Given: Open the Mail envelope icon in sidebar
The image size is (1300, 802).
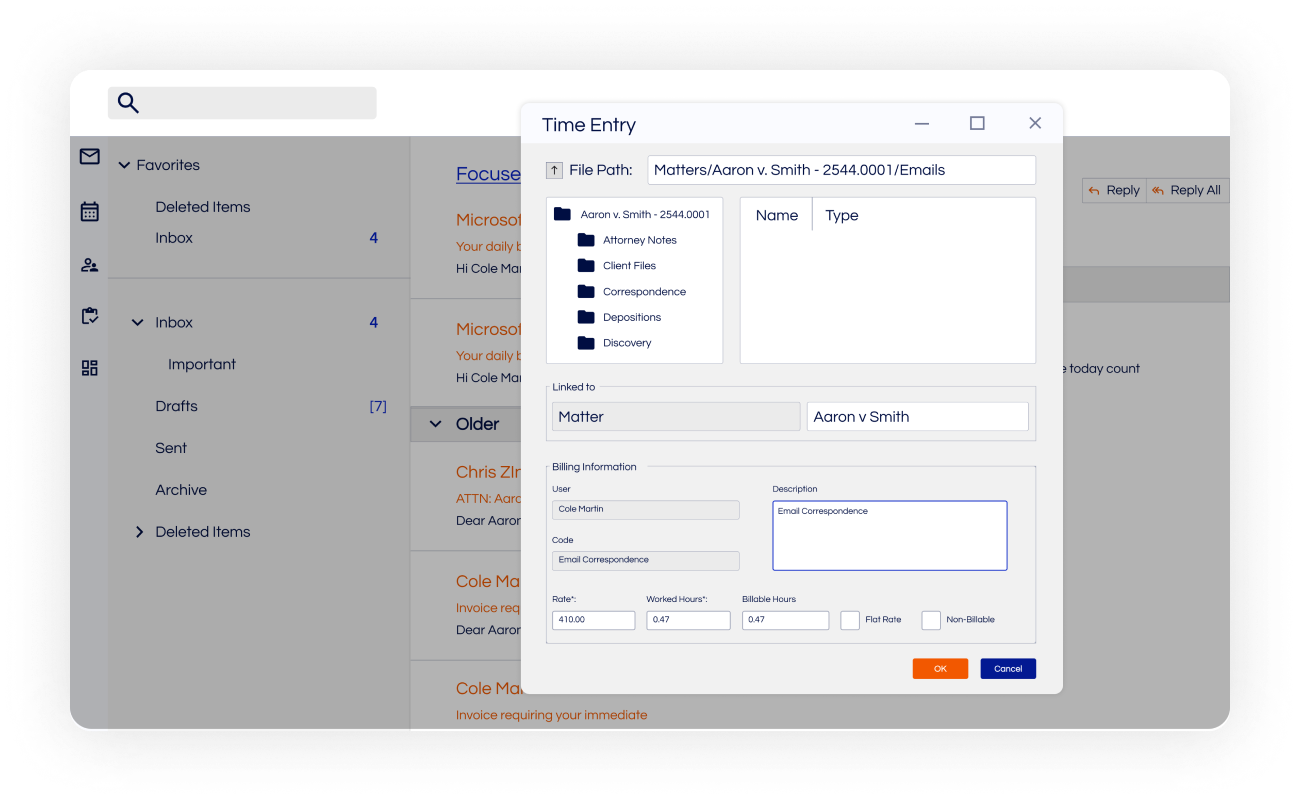Looking at the screenshot, I should (x=89, y=157).
